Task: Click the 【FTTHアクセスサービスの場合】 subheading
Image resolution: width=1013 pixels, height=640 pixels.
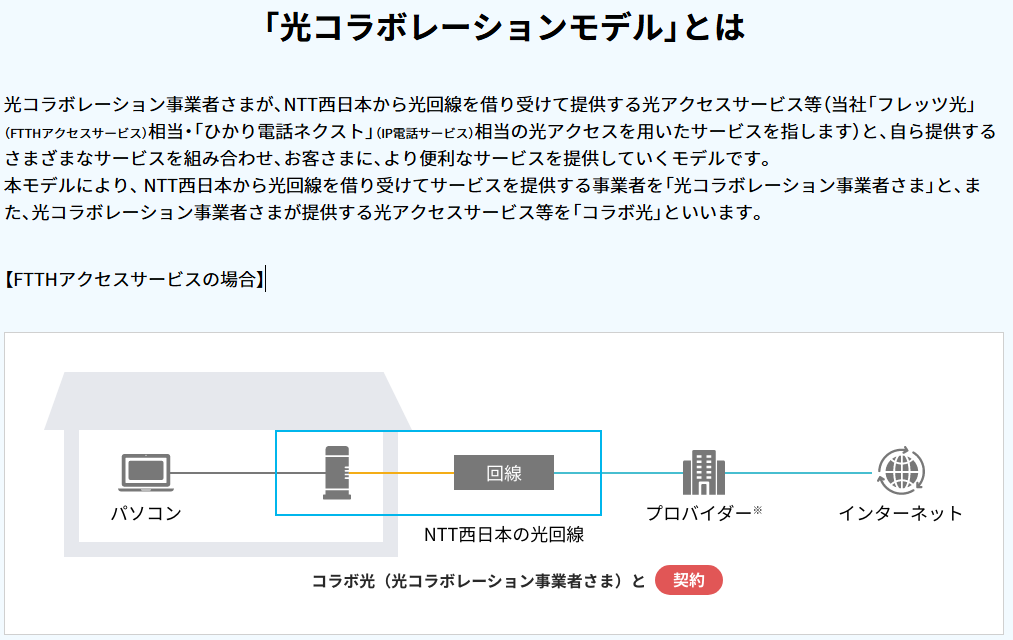Action: 133,280
